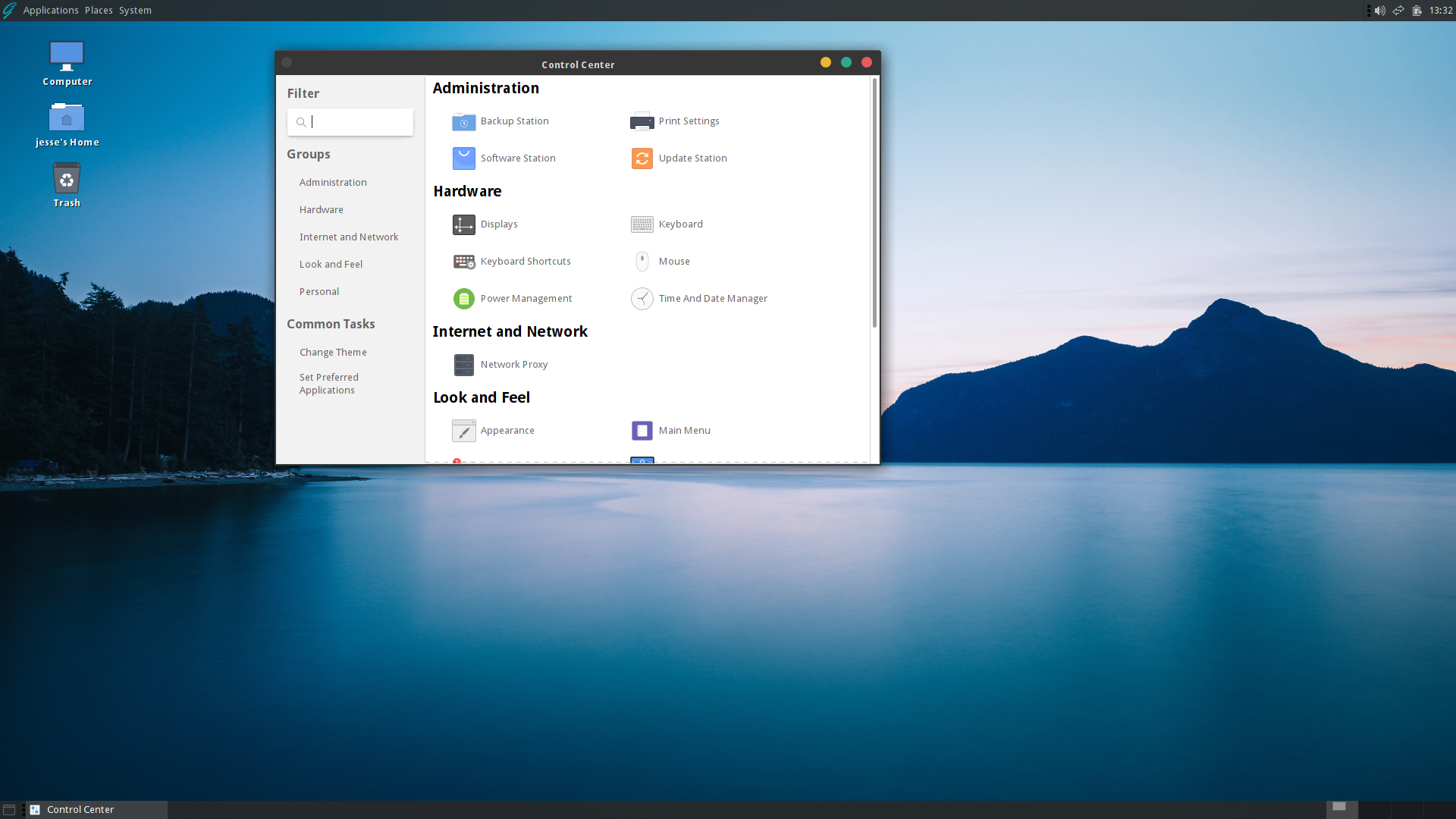
Task: Close Control Center with red button
Action: point(867,62)
